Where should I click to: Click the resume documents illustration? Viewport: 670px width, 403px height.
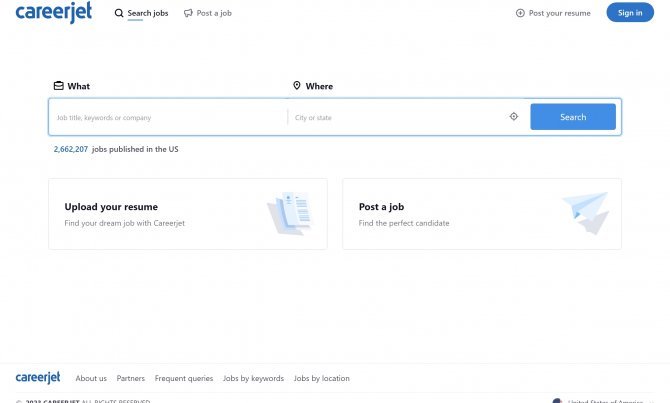pos(290,214)
